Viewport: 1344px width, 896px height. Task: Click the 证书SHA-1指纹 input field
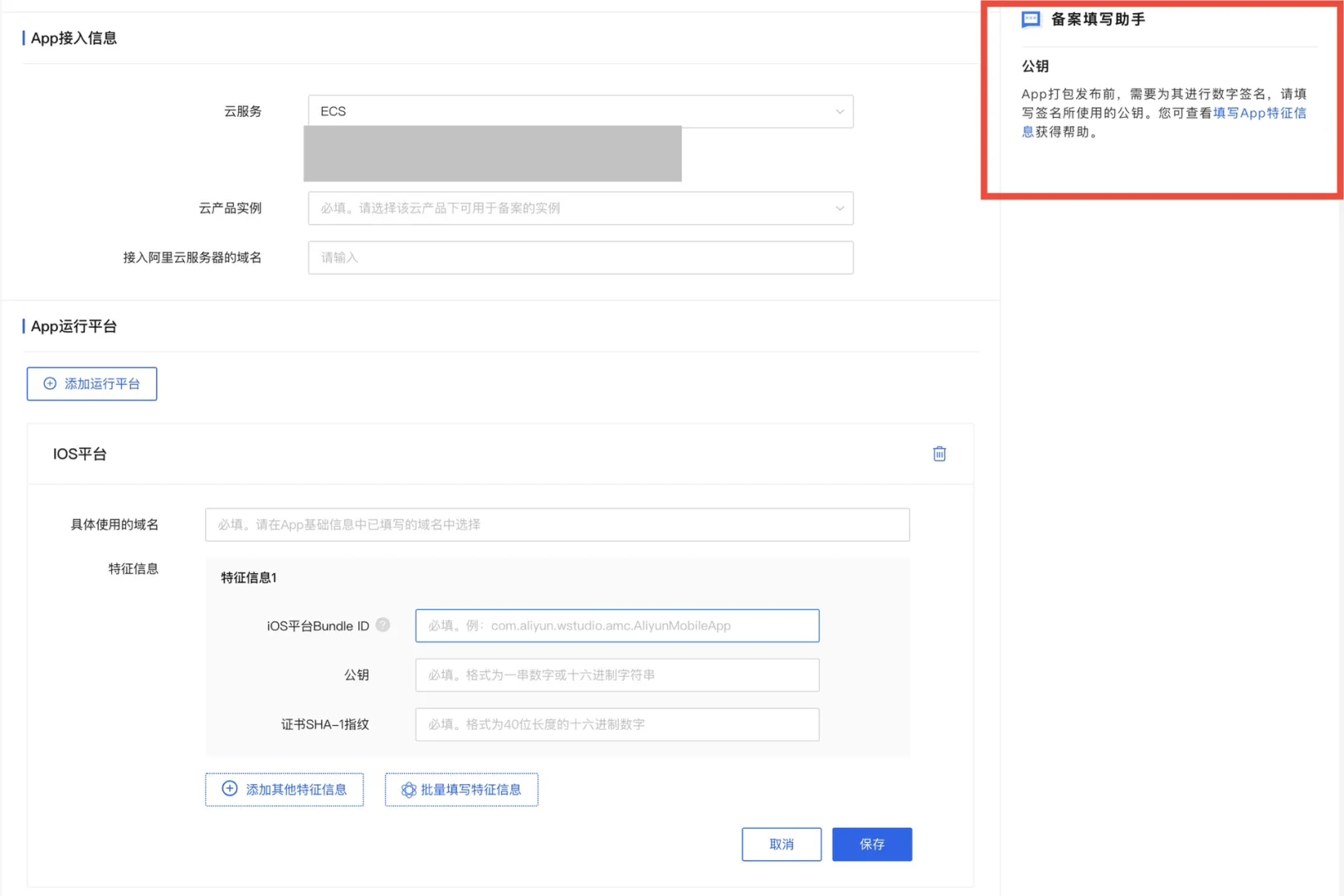coord(616,724)
